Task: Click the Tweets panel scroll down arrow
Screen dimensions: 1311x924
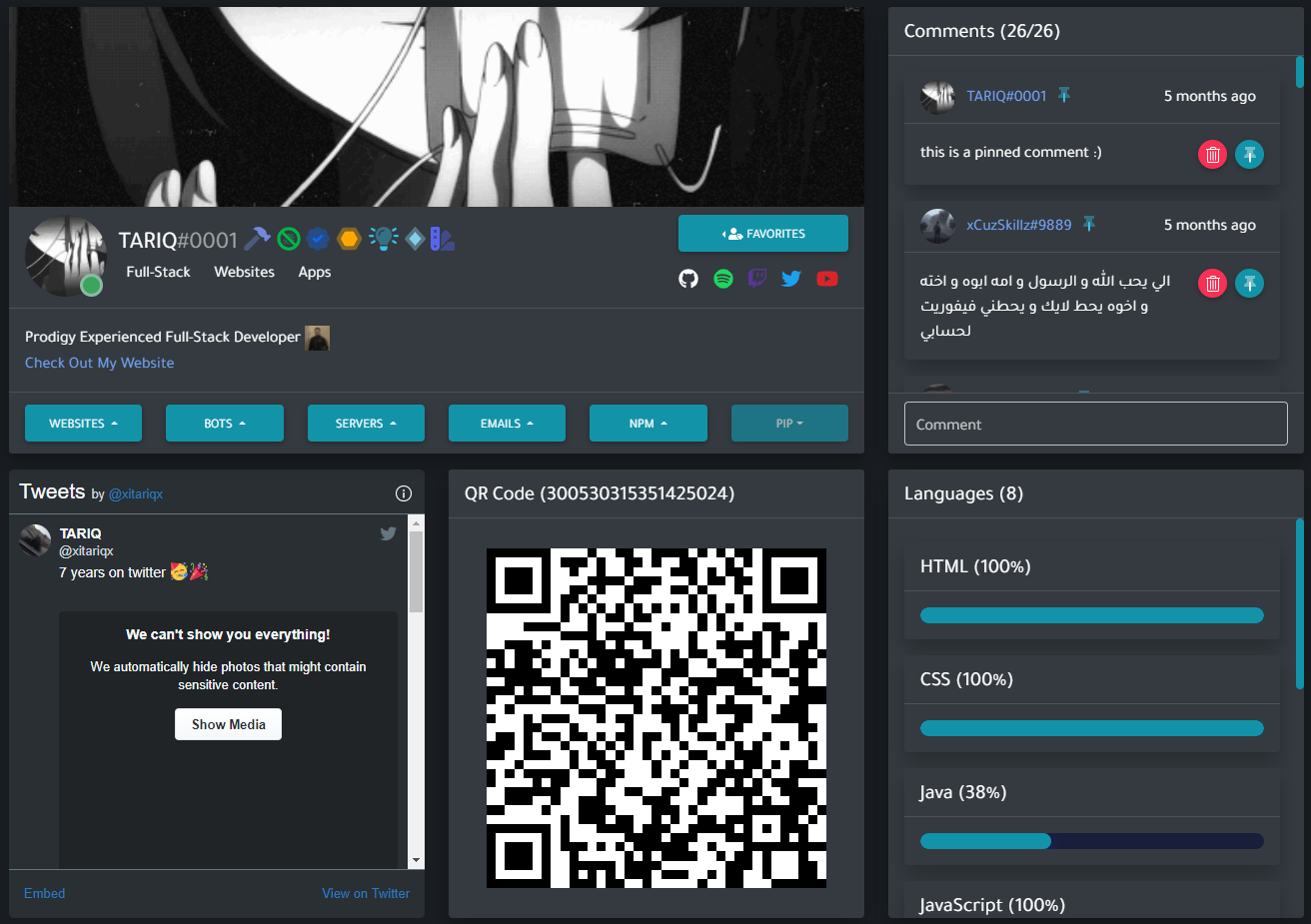Action: tap(417, 860)
